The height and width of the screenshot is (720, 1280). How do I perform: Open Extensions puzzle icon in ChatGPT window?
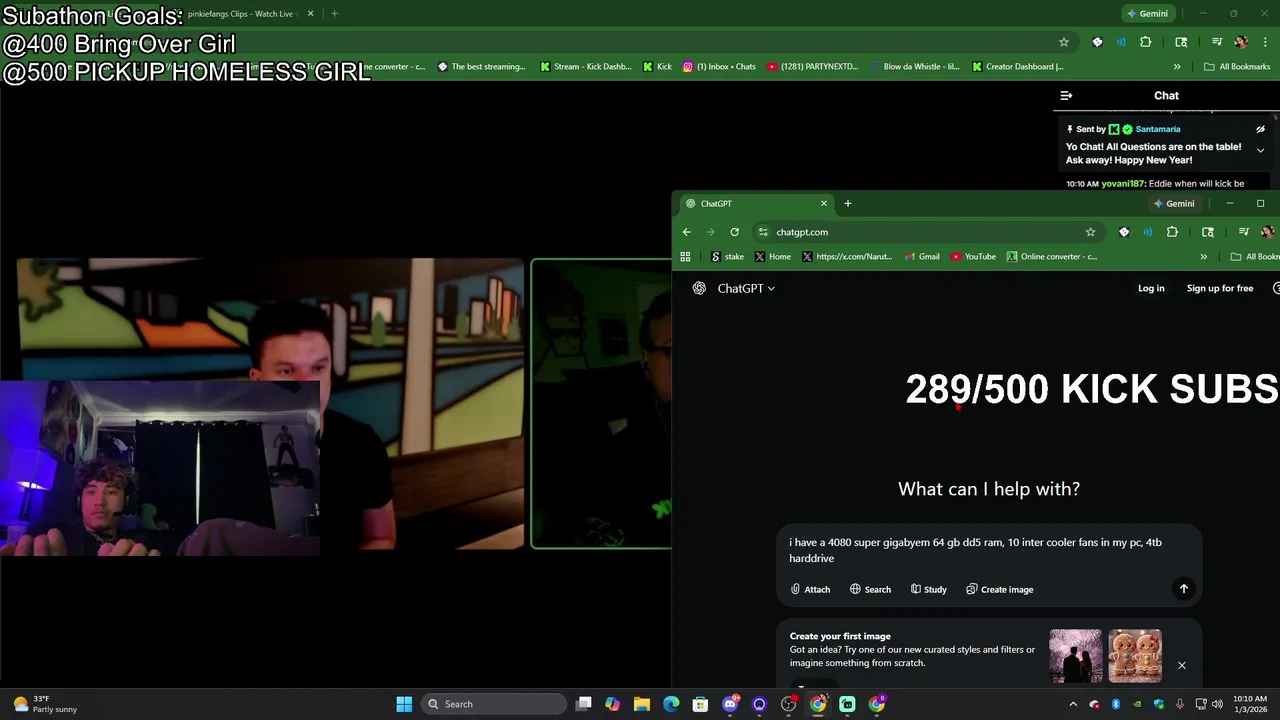1172,232
